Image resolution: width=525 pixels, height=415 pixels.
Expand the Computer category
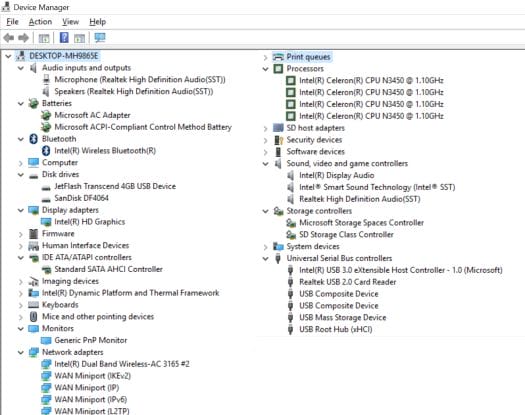tap(21, 163)
